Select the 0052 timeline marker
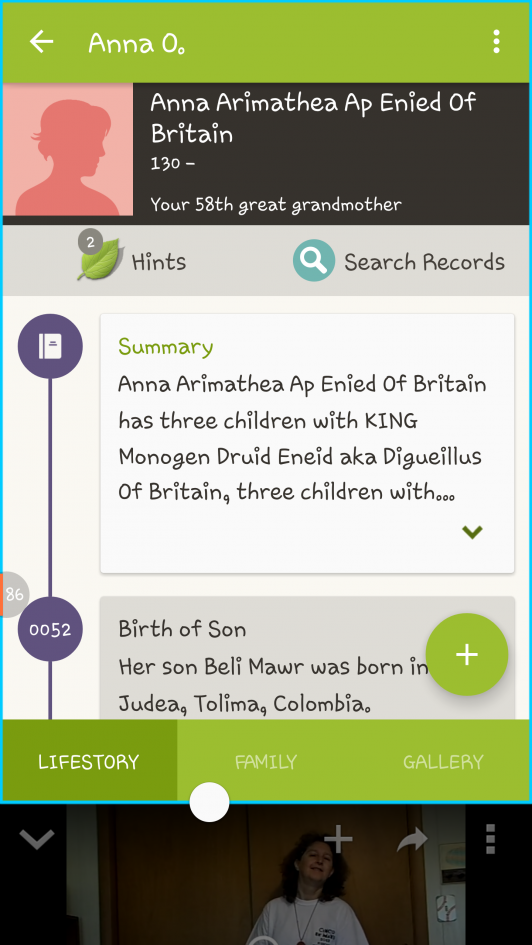Viewport: 532px width, 945px height. click(x=50, y=629)
